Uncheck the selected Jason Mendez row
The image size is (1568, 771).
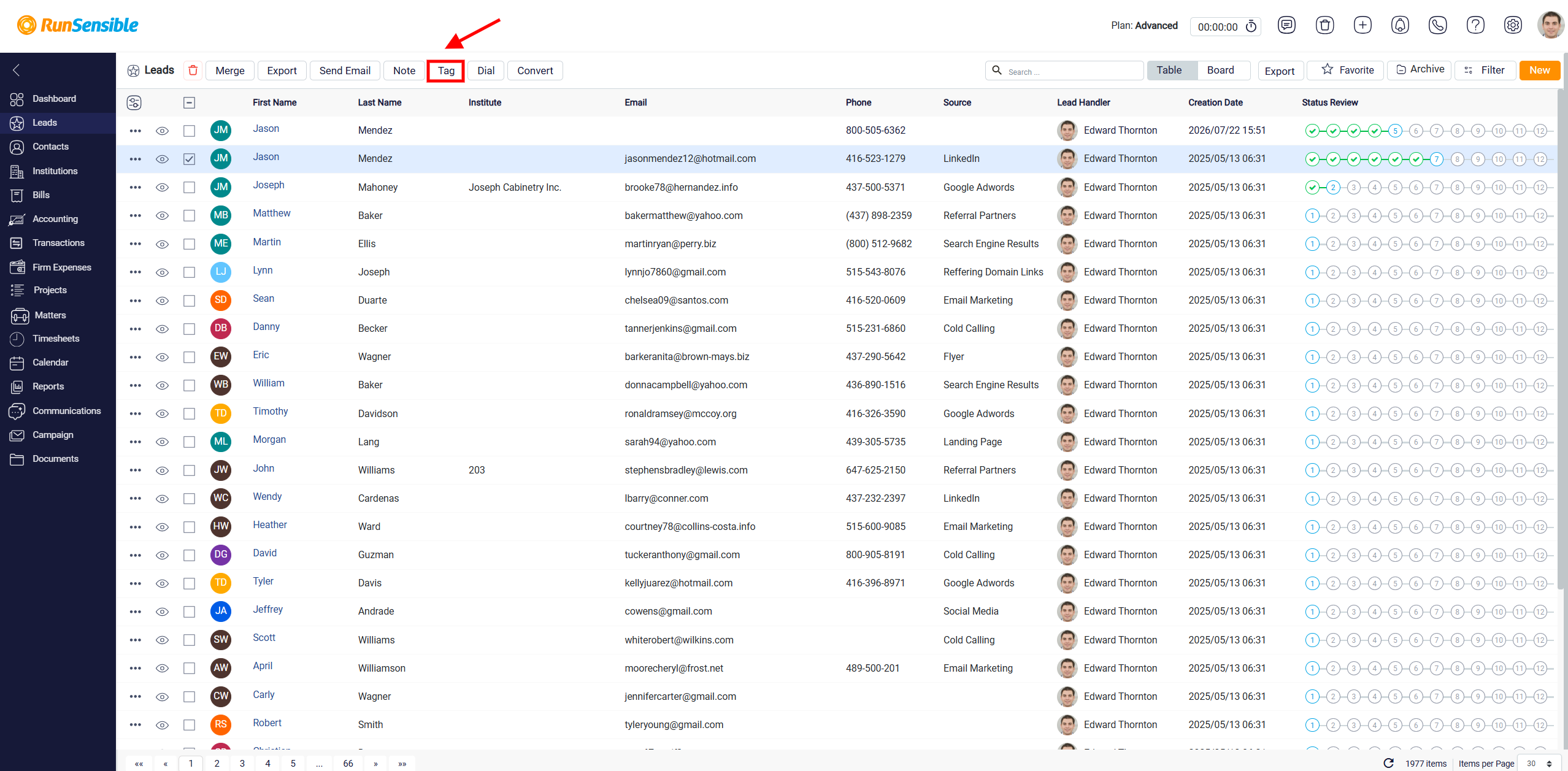pos(189,159)
